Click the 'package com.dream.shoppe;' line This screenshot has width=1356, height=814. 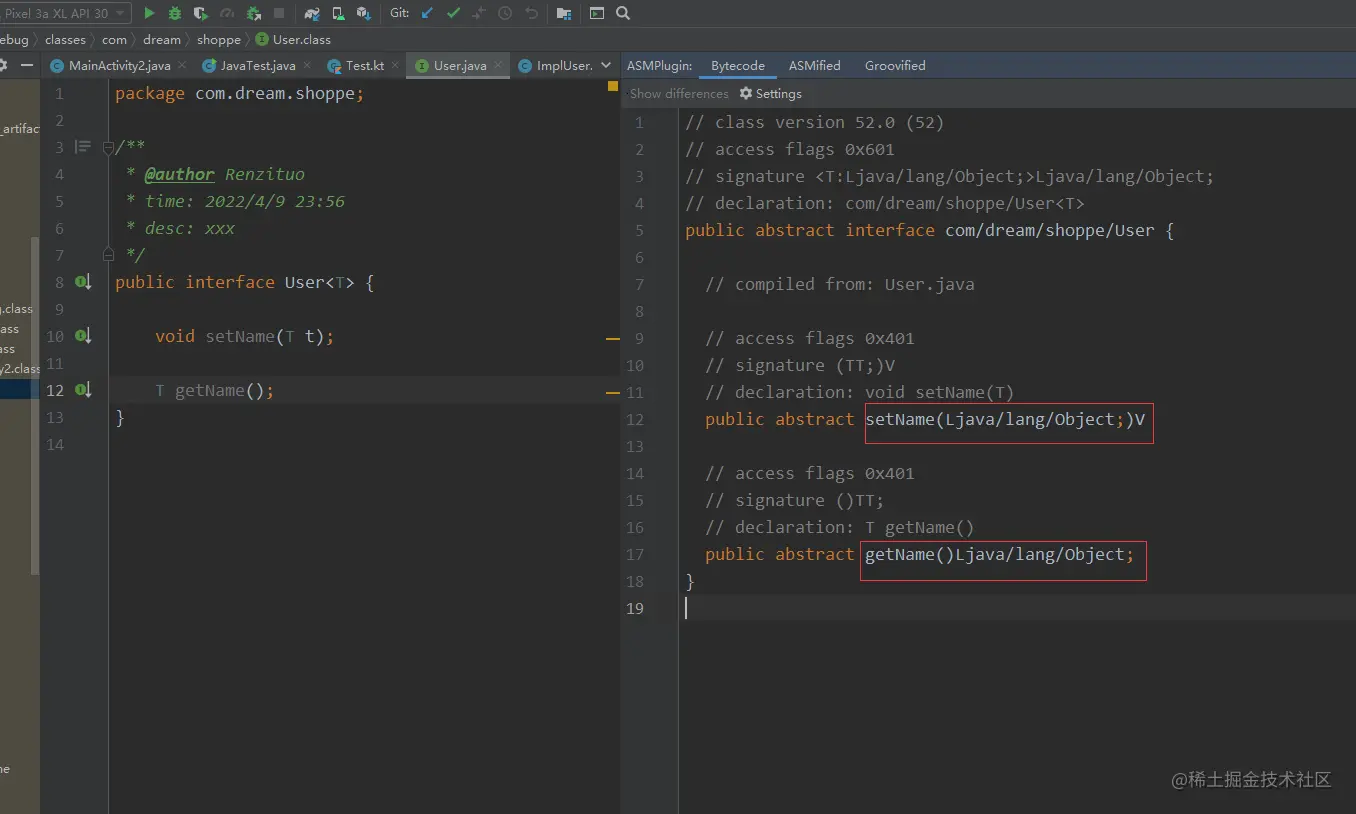[240, 93]
